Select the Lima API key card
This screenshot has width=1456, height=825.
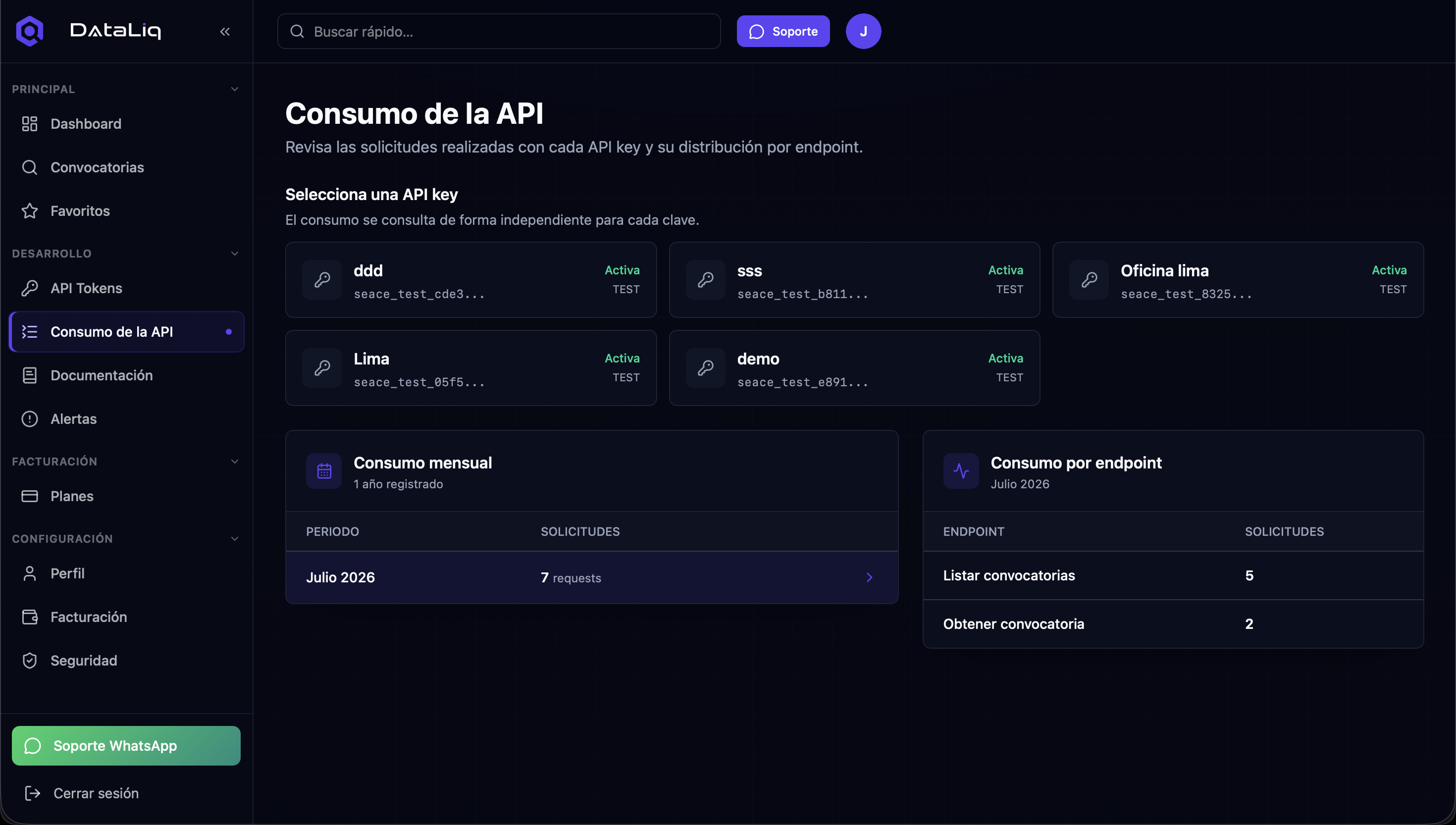471,368
